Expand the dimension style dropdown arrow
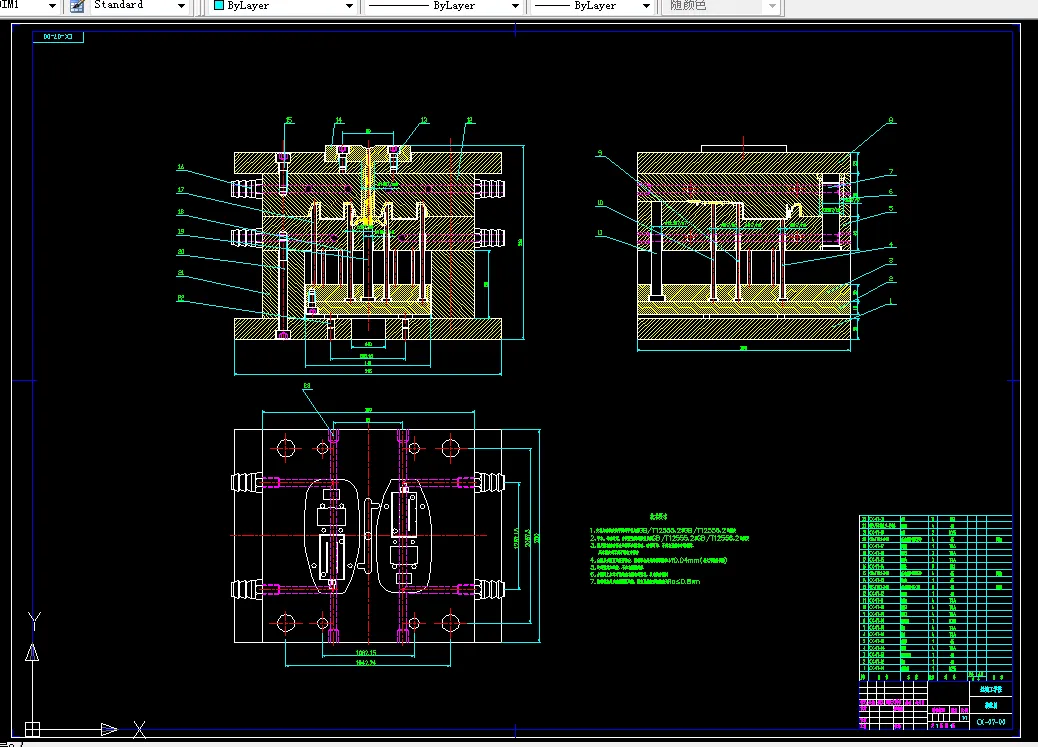Screen dimensions: 1038x747 click(x=52, y=6)
